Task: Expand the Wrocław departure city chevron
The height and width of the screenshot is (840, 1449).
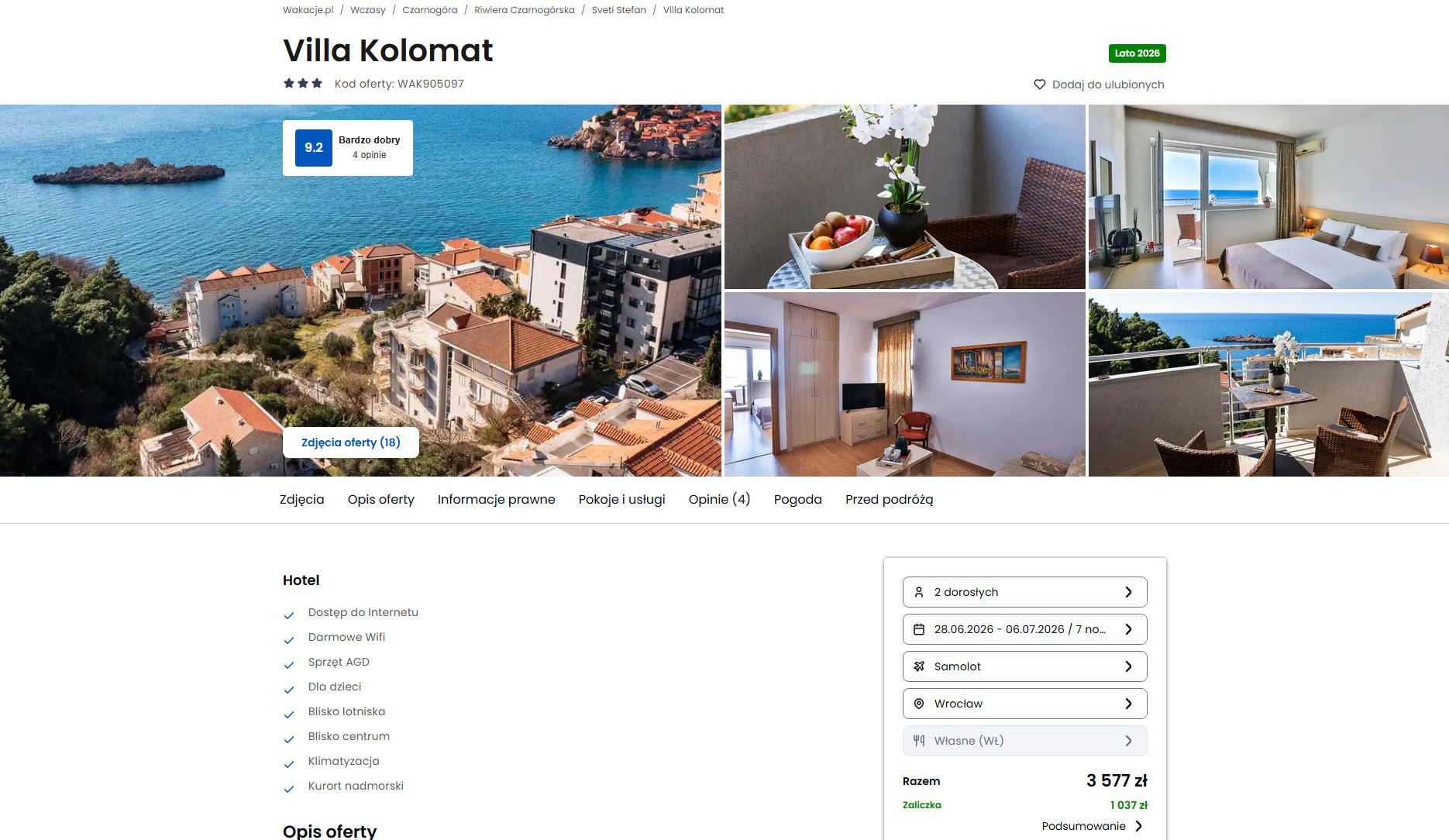Action: tap(1128, 704)
